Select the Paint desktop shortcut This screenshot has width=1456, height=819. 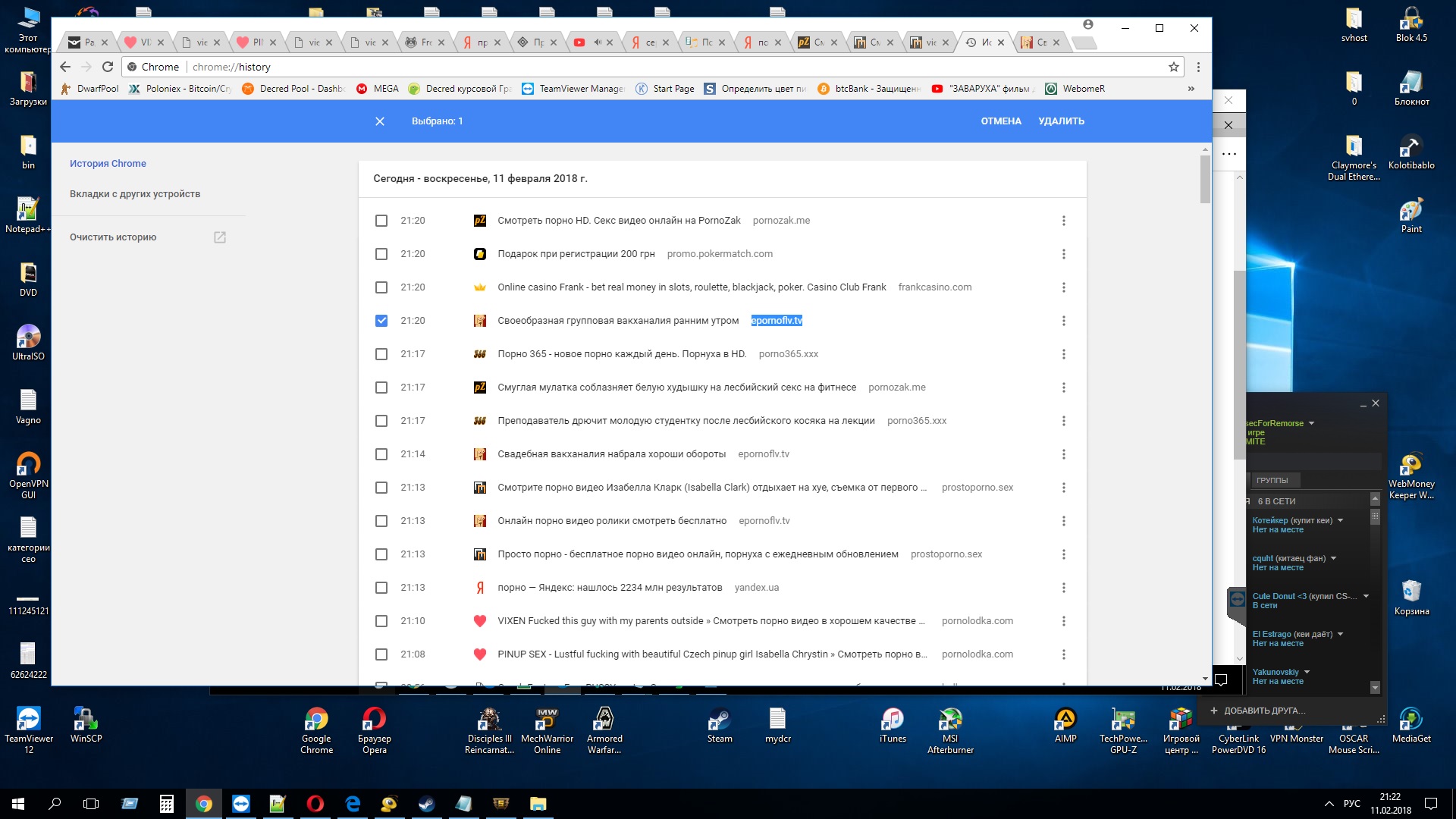pyautogui.click(x=1411, y=215)
